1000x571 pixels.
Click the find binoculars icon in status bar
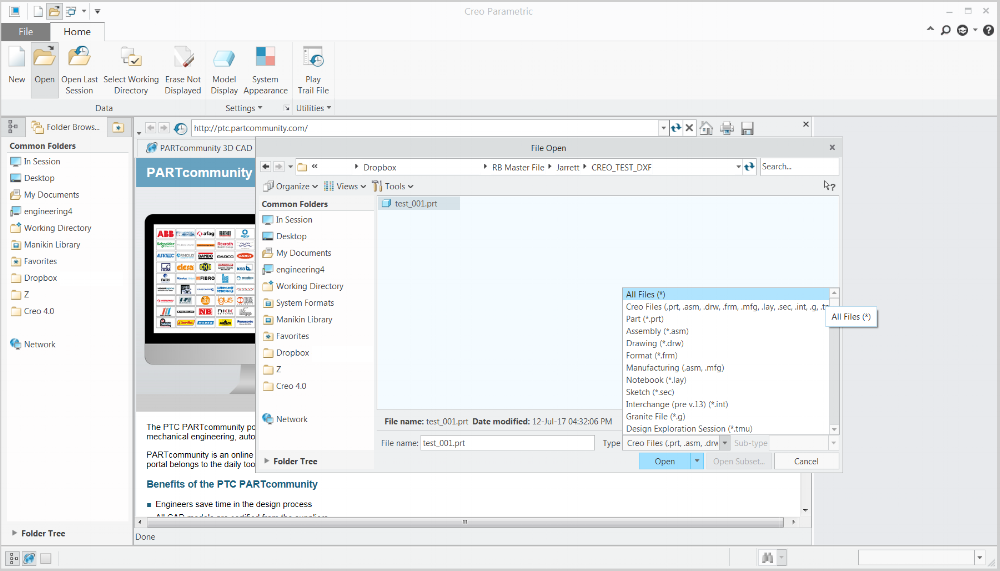click(767, 558)
